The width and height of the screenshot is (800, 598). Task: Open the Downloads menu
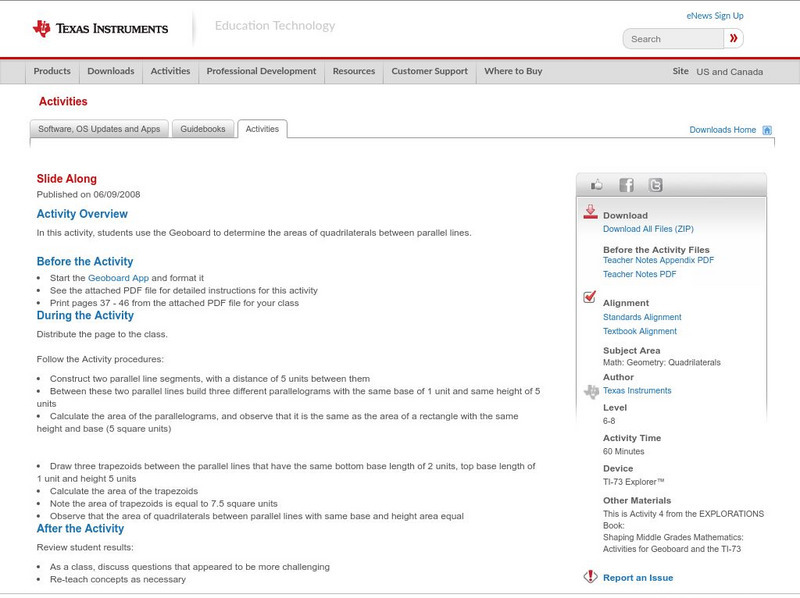click(x=111, y=71)
